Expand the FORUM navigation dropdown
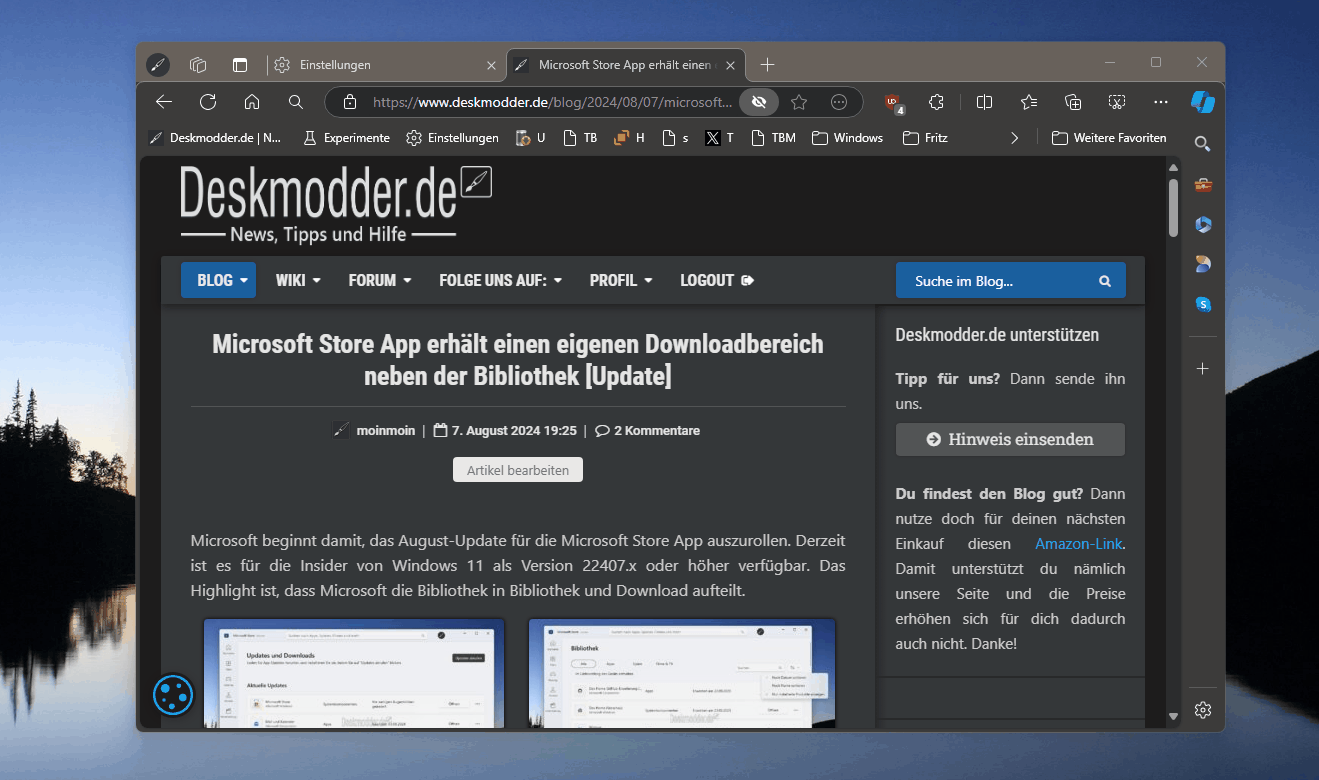 [x=380, y=280]
